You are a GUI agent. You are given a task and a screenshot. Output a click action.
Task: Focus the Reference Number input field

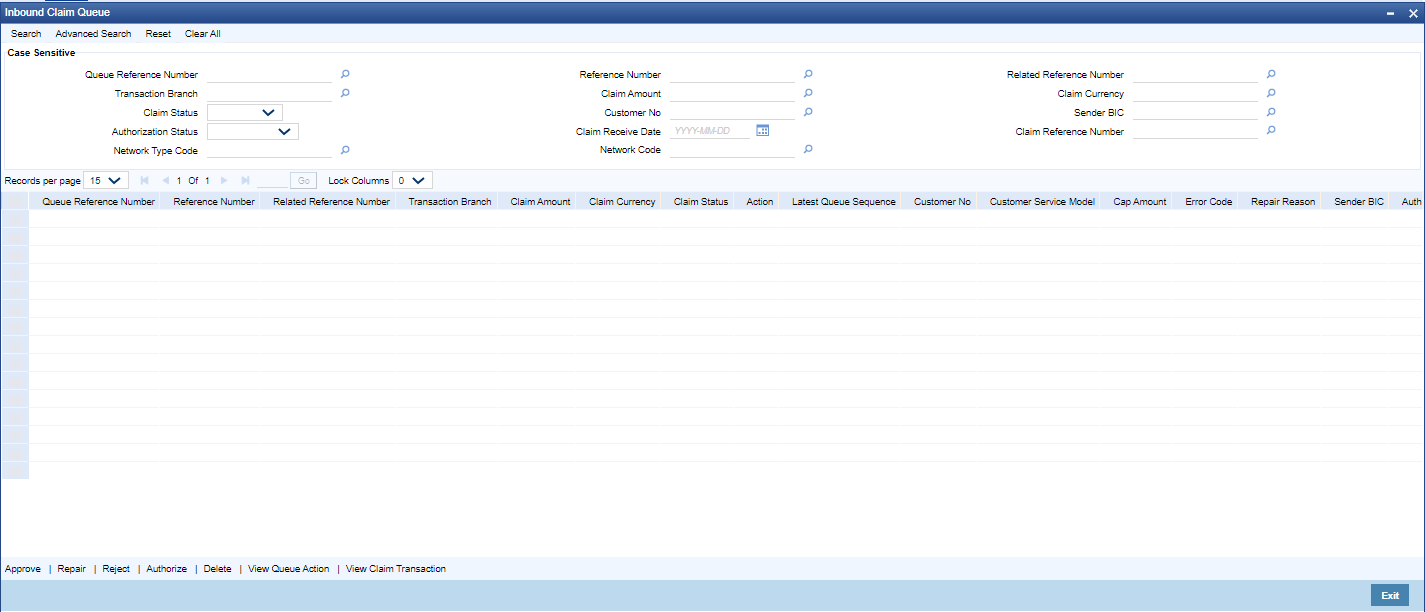coord(732,74)
